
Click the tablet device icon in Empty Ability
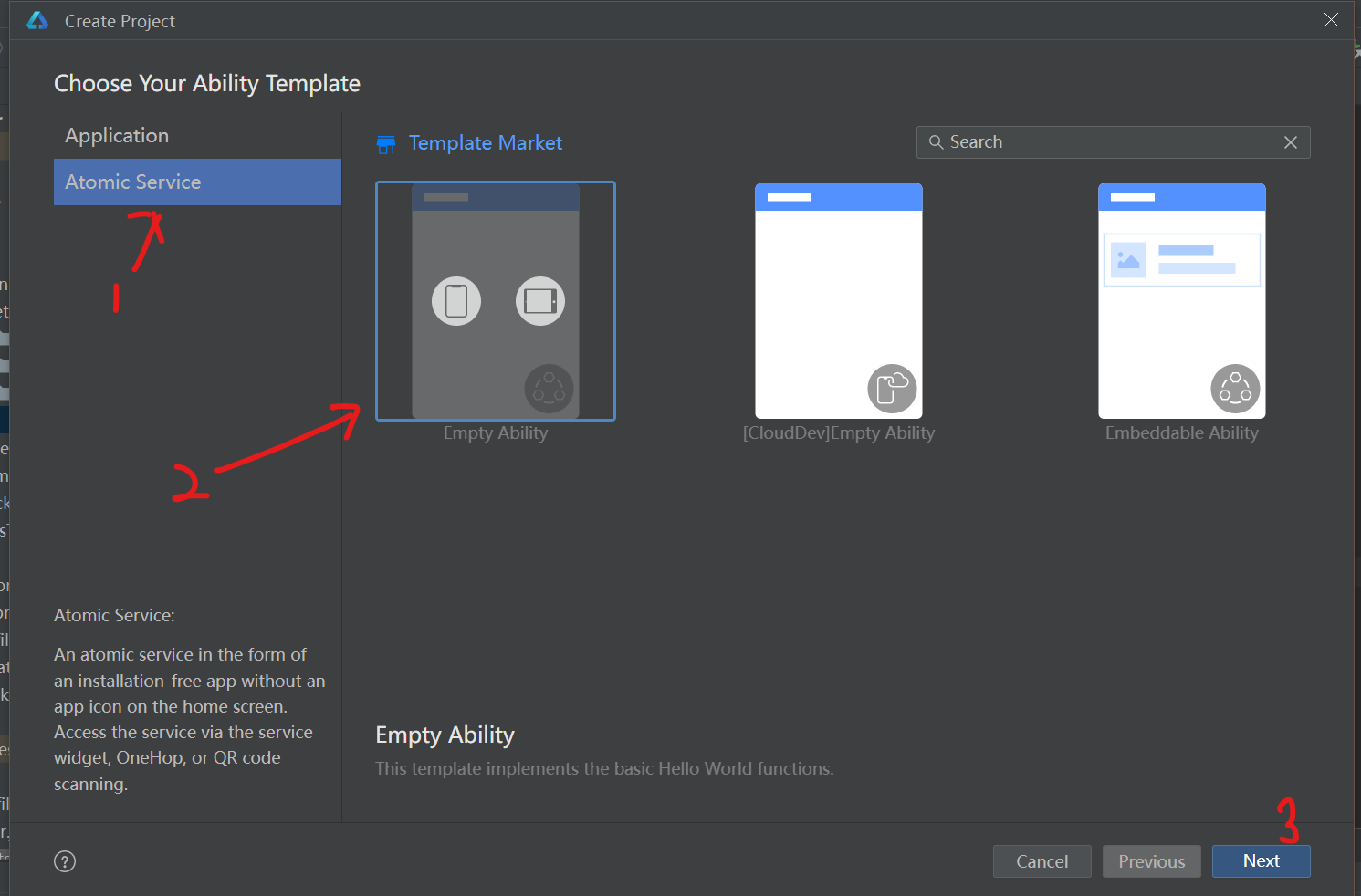540,301
